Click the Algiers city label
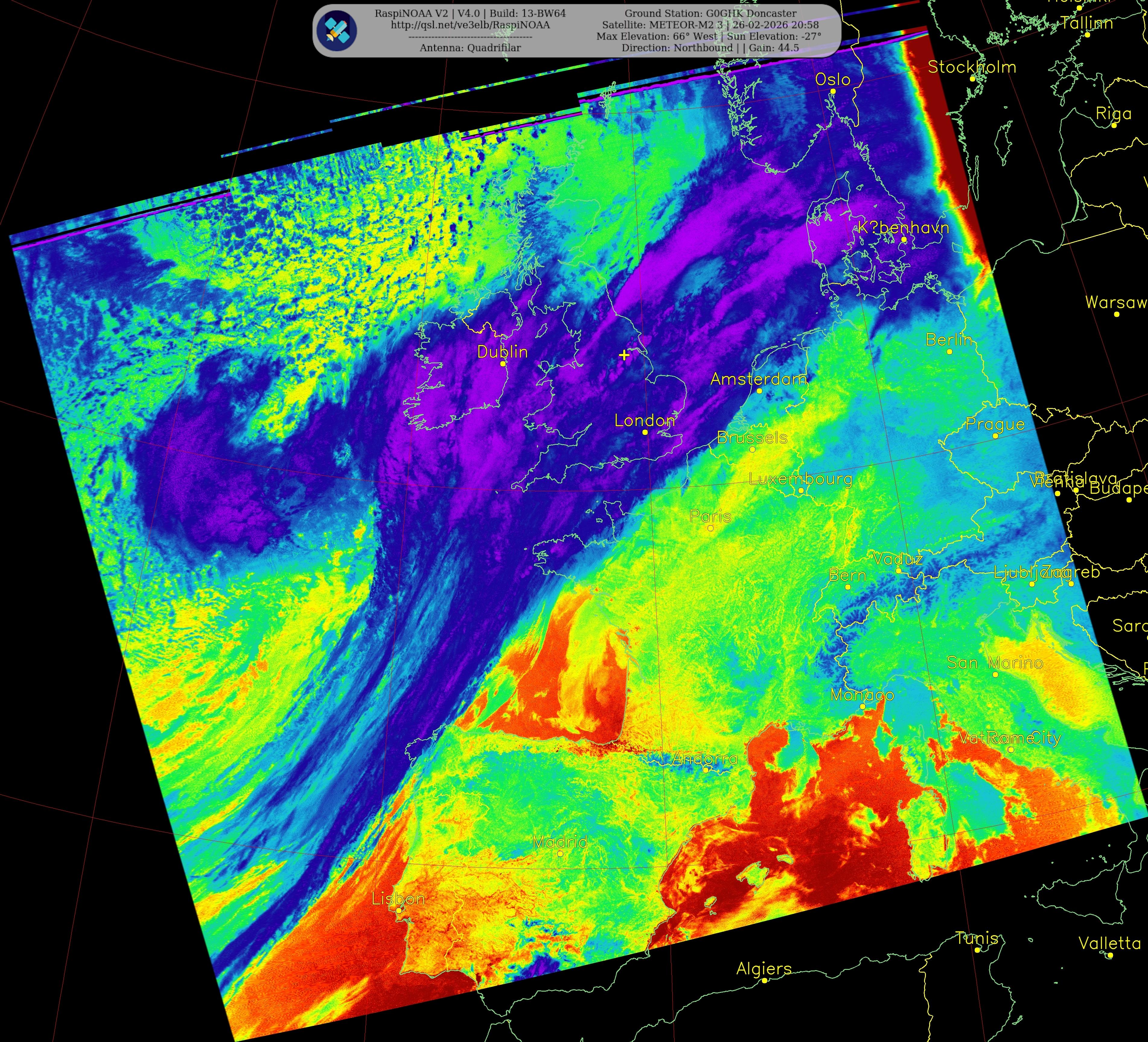This screenshot has width=1148, height=1042. (x=764, y=968)
